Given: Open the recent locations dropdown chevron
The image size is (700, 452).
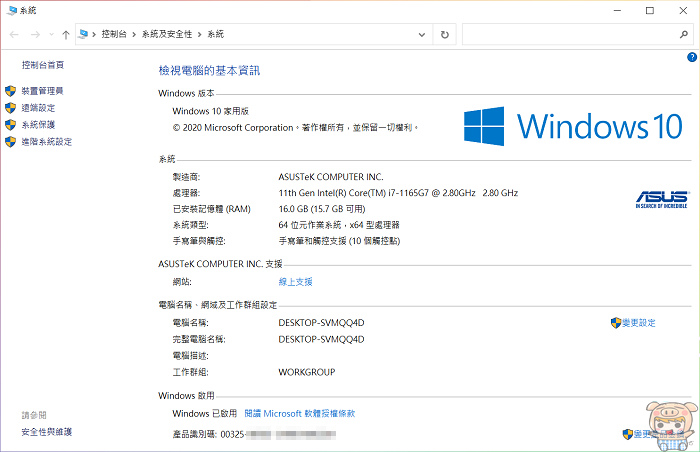Looking at the screenshot, I should [x=50, y=34].
